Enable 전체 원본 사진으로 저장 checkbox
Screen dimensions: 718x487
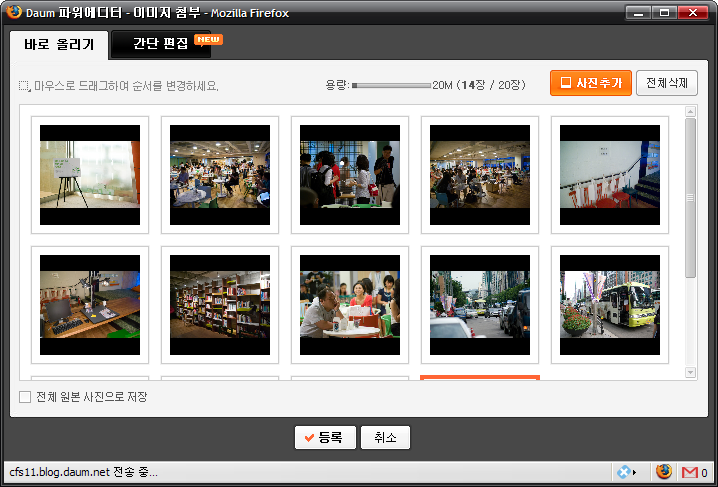coord(25,397)
